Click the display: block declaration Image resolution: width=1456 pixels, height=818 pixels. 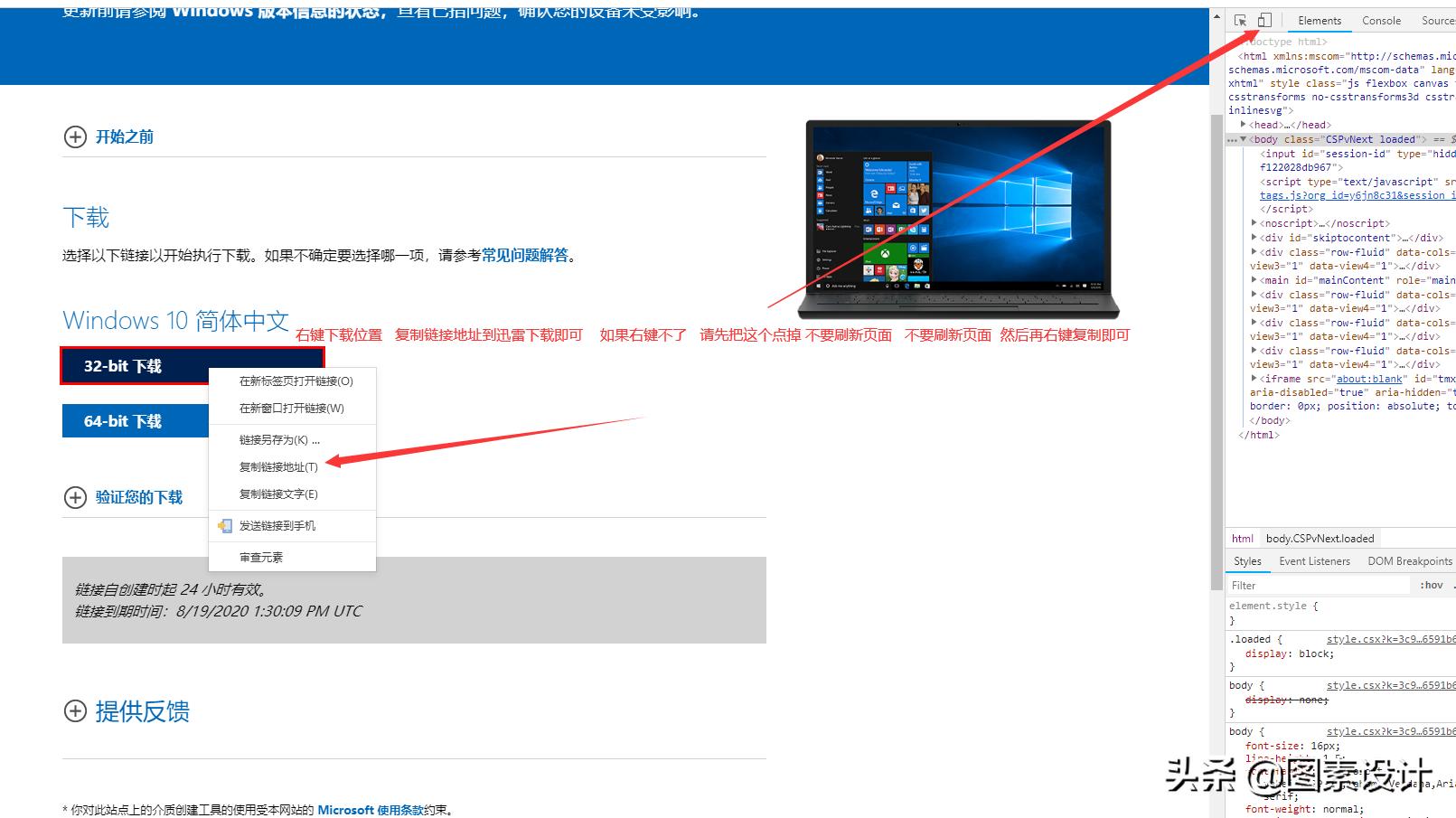tap(1290, 653)
